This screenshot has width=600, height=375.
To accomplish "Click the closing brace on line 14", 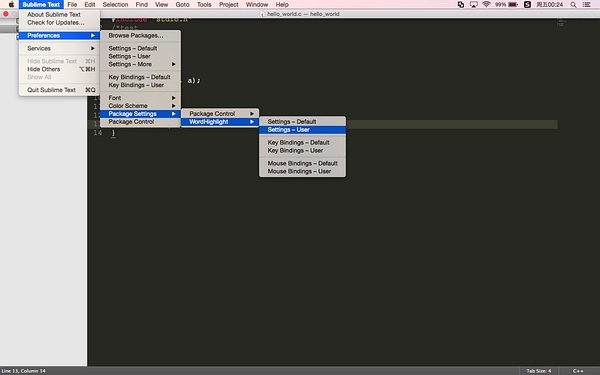I will (x=113, y=133).
